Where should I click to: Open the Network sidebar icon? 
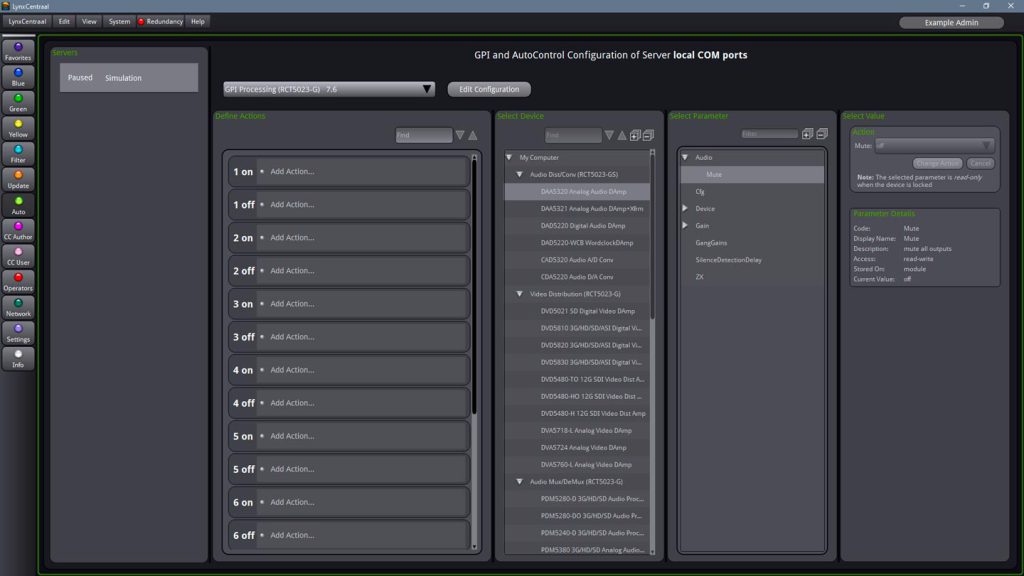pyautogui.click(x=18, y=307)
